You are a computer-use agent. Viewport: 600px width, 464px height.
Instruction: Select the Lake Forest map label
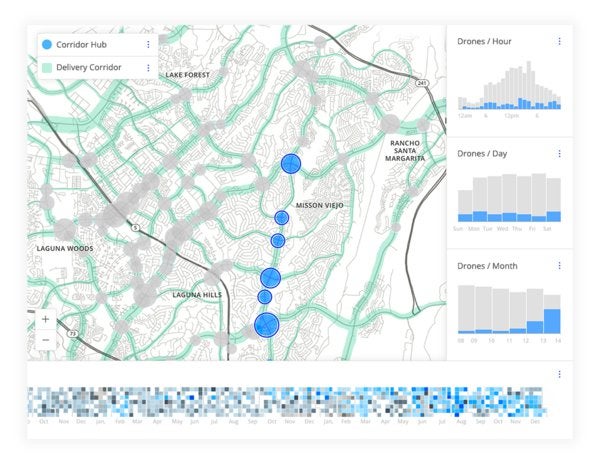click(188, 75)
